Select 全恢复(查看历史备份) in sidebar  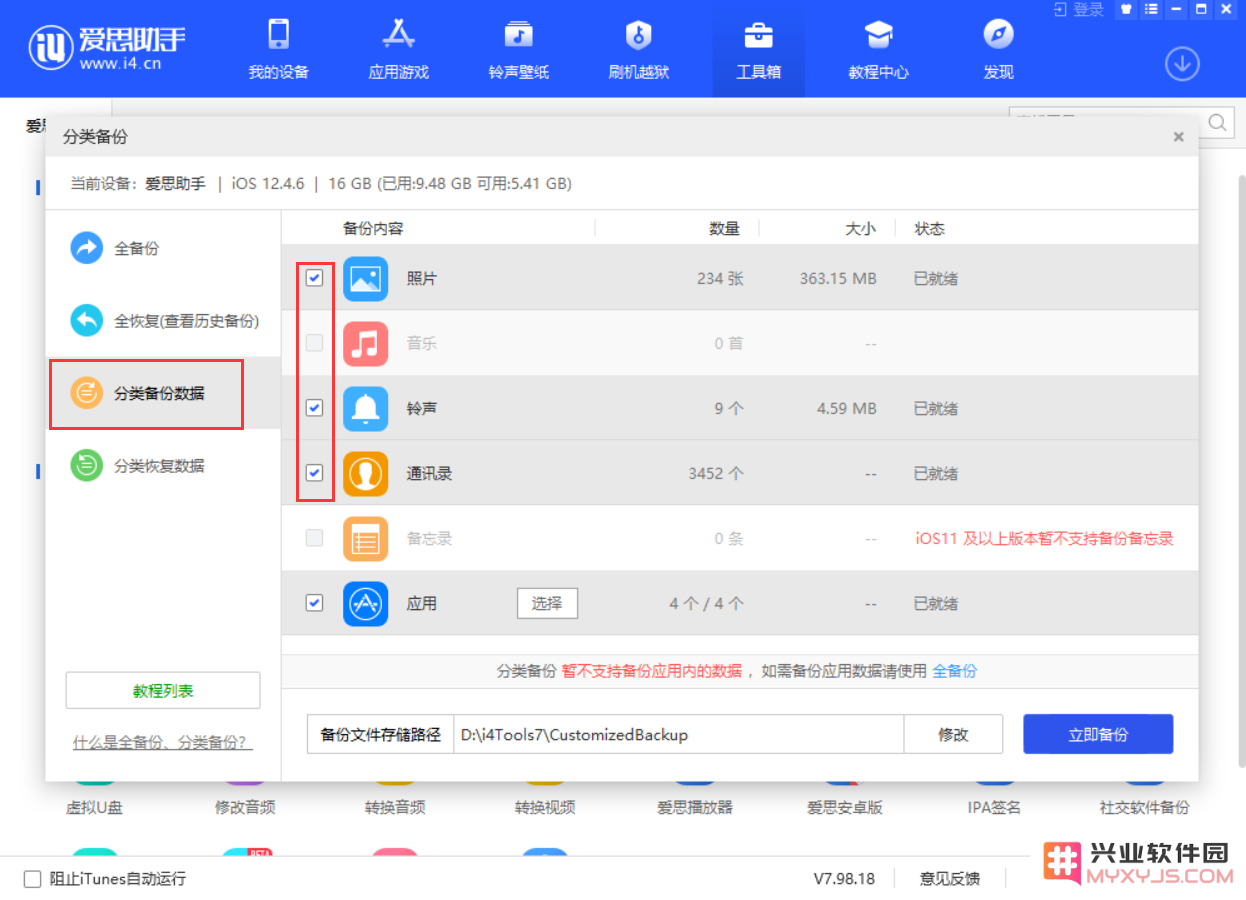click(164, 321)
